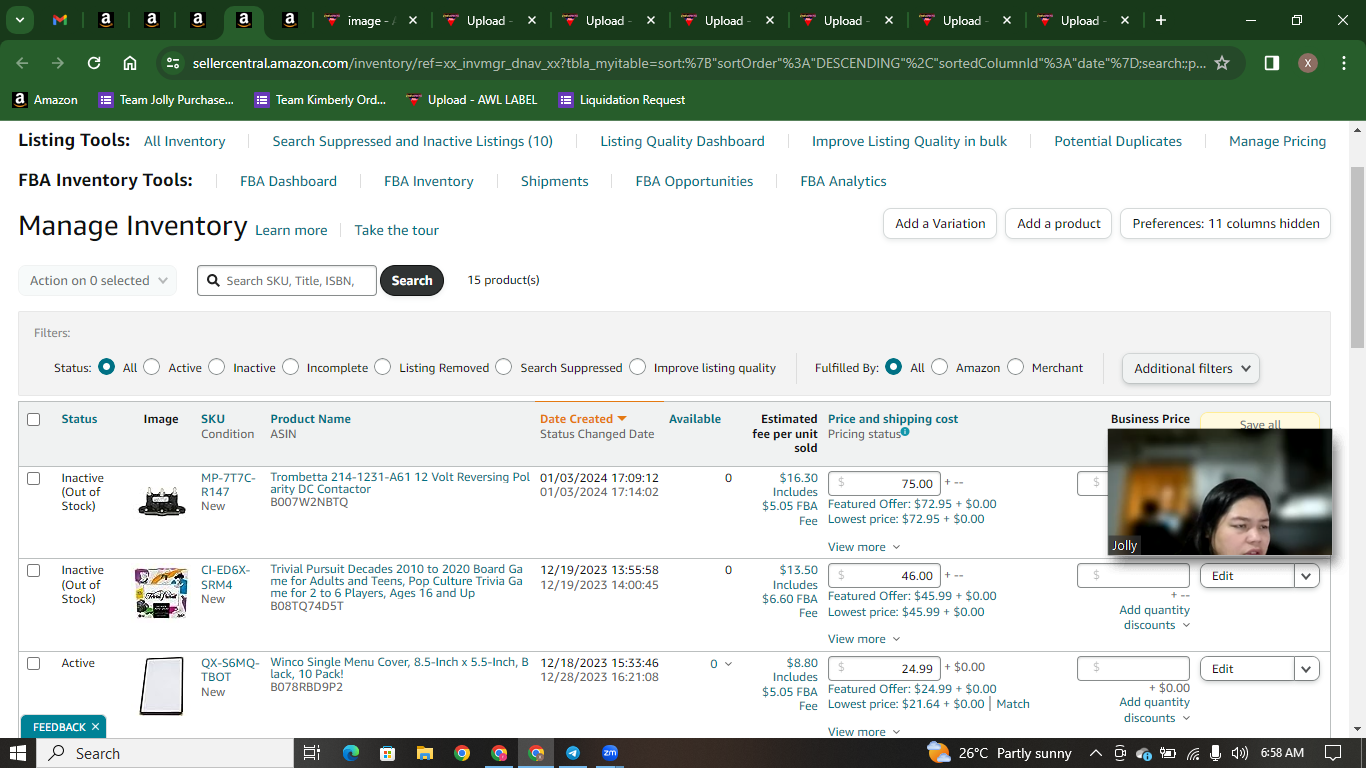Image resolution: width=1366 pixels, height=768 pixels.
Task: Open the Windows notification center
Action: click(1332, 753)
